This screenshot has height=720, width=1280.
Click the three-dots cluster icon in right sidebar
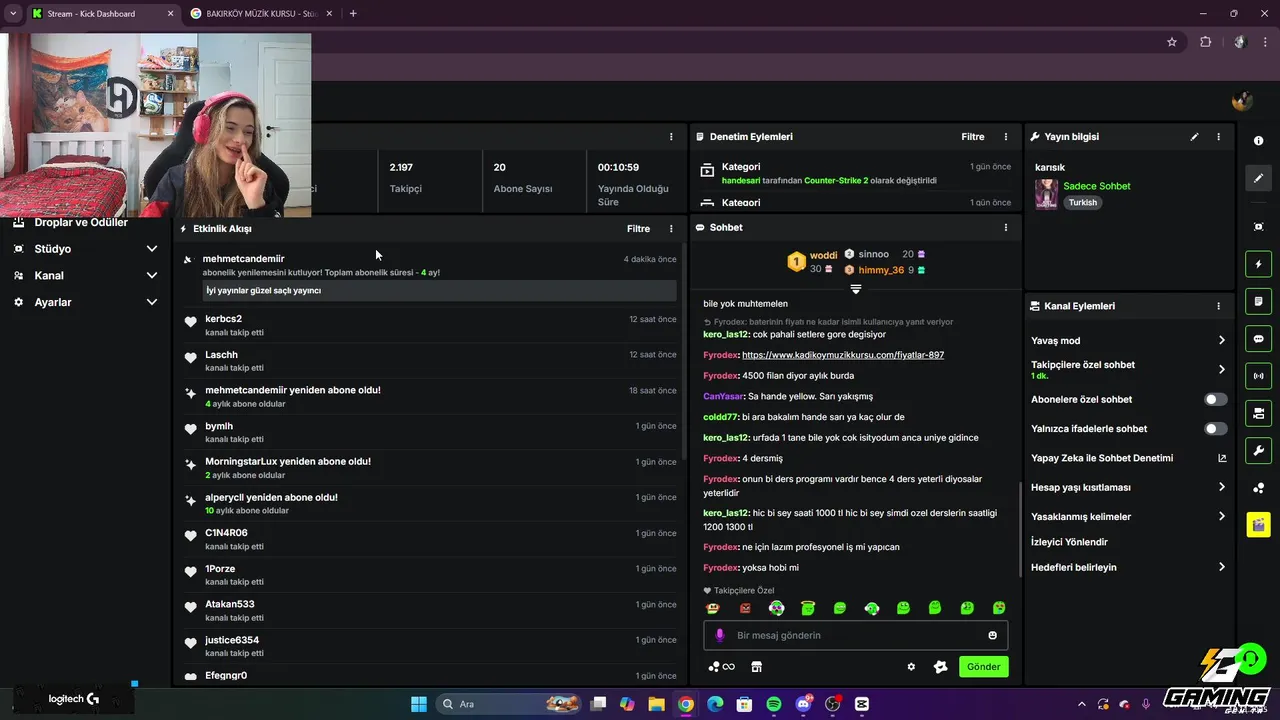coord(1258,488)
